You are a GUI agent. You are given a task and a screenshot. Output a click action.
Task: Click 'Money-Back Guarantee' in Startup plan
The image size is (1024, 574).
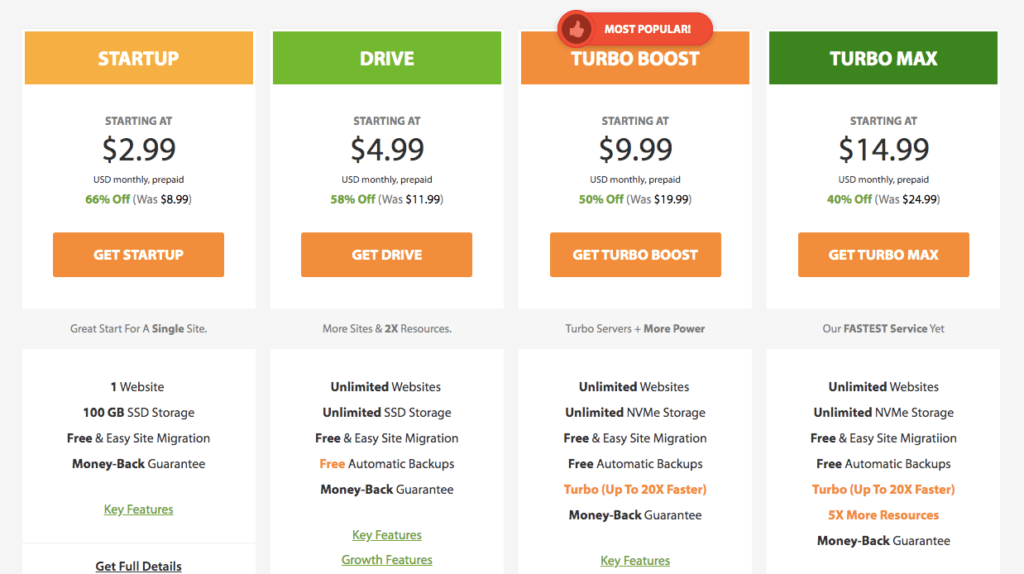(x=138, y=464)
